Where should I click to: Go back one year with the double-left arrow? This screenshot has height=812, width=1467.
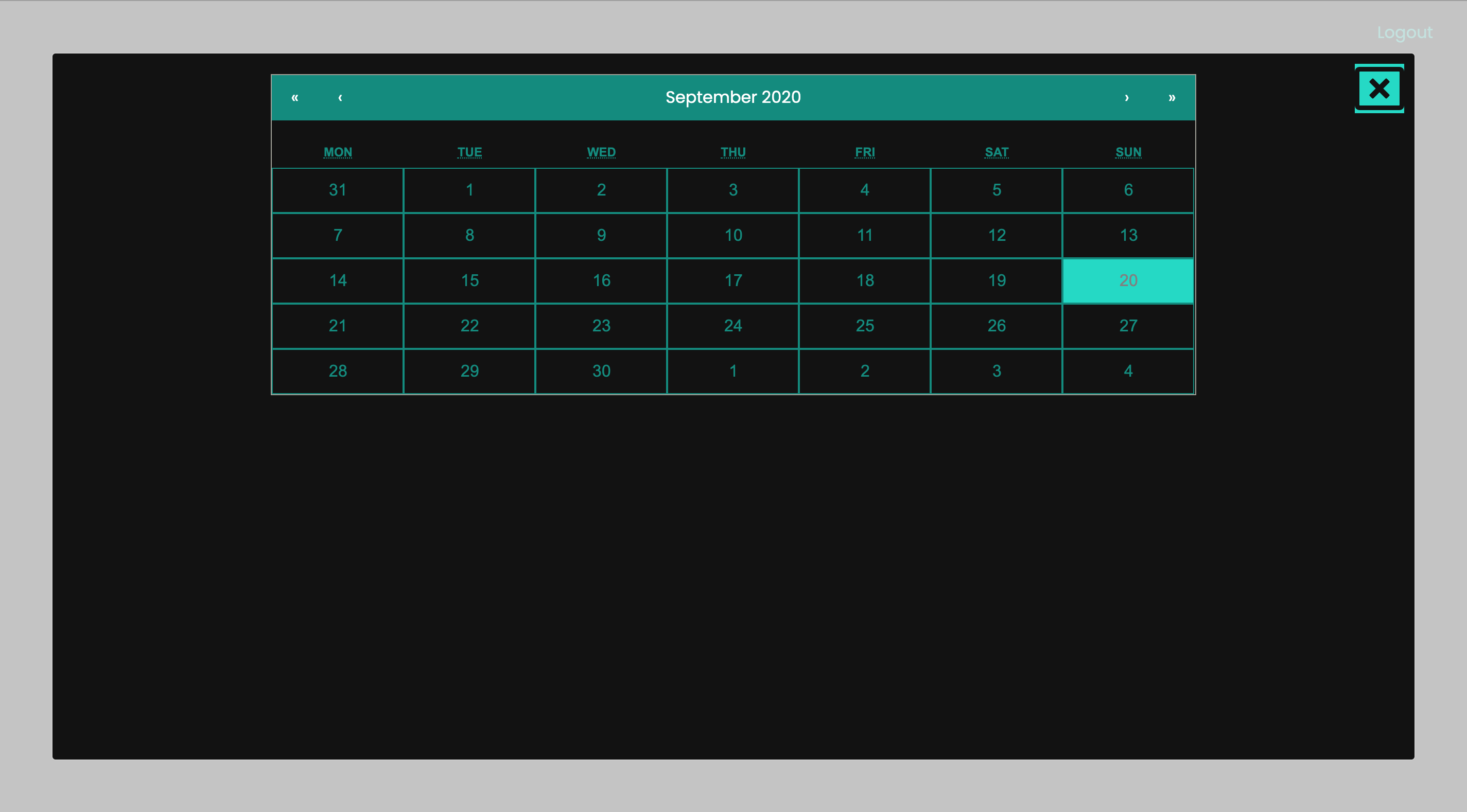coord(295,97)
